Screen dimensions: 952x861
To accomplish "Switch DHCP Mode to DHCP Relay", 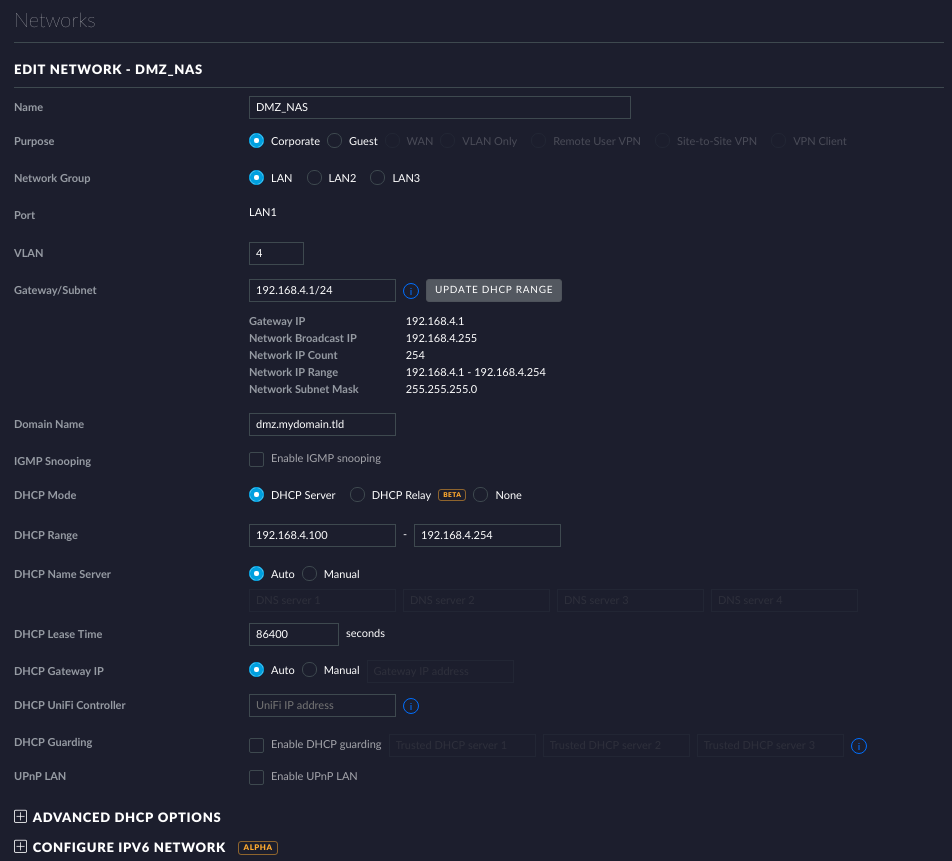I will (357, 495).
